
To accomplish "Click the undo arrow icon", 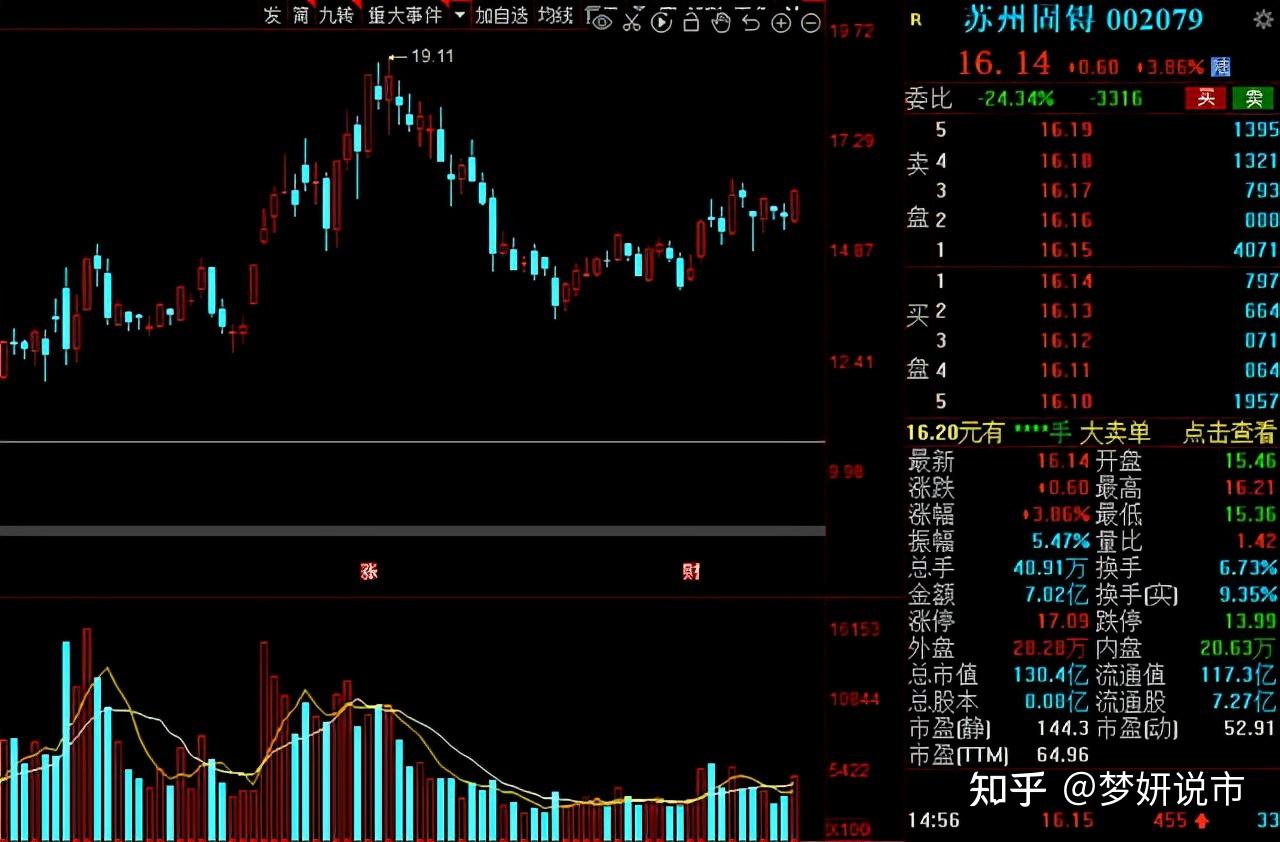I will tap(751, 21).
